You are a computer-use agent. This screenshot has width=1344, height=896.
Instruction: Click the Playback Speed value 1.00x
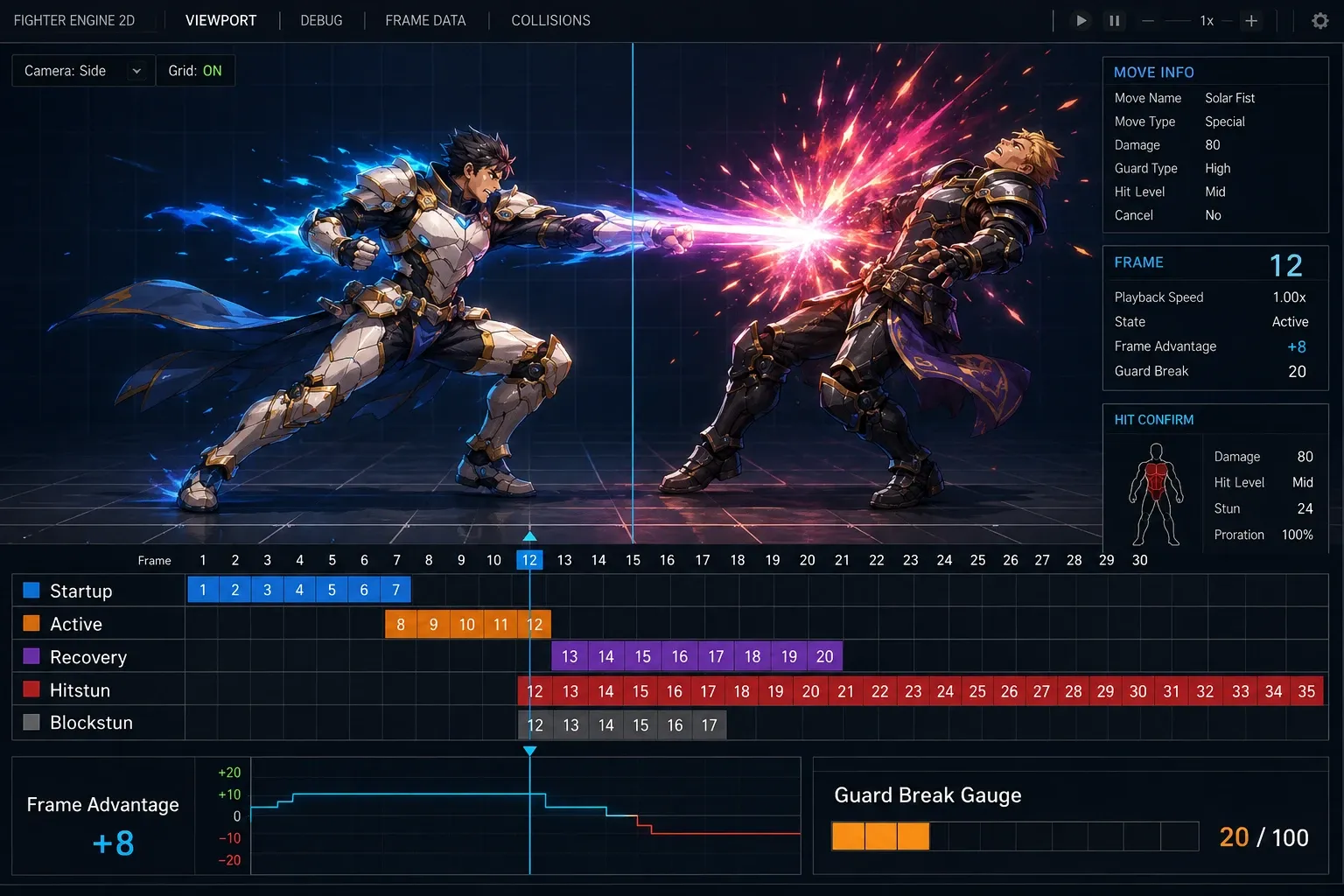click(x=1289, y=297)
